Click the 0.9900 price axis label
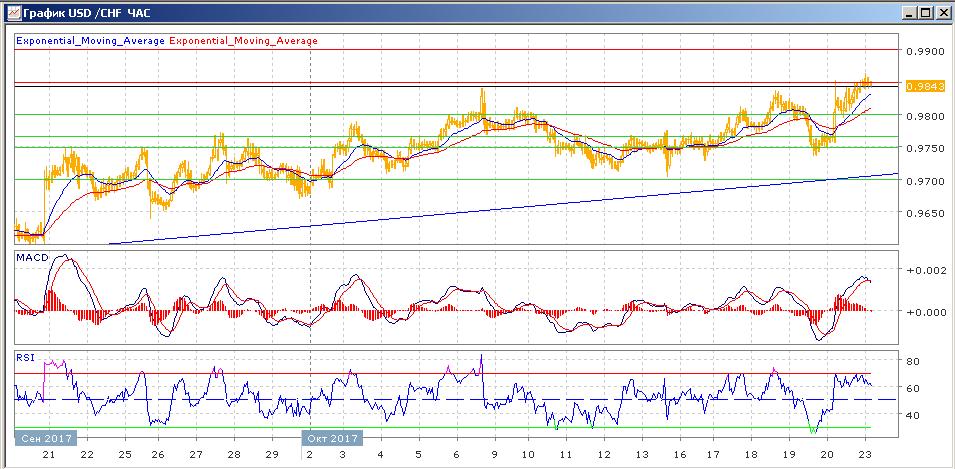955x469 pixels. (x=924, y=51)
